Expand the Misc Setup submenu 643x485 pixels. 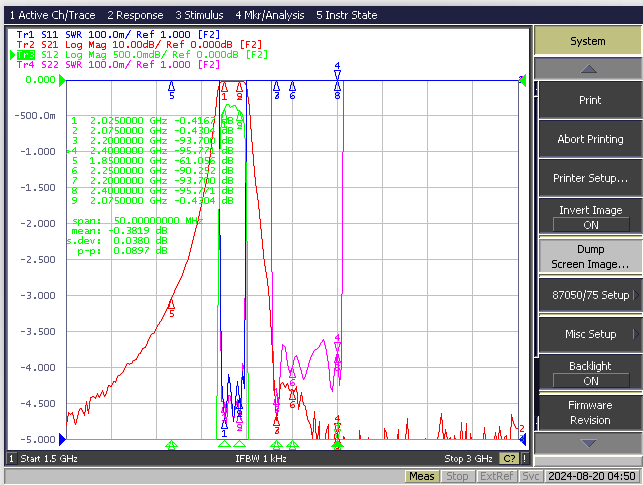(x=590, y=334)
